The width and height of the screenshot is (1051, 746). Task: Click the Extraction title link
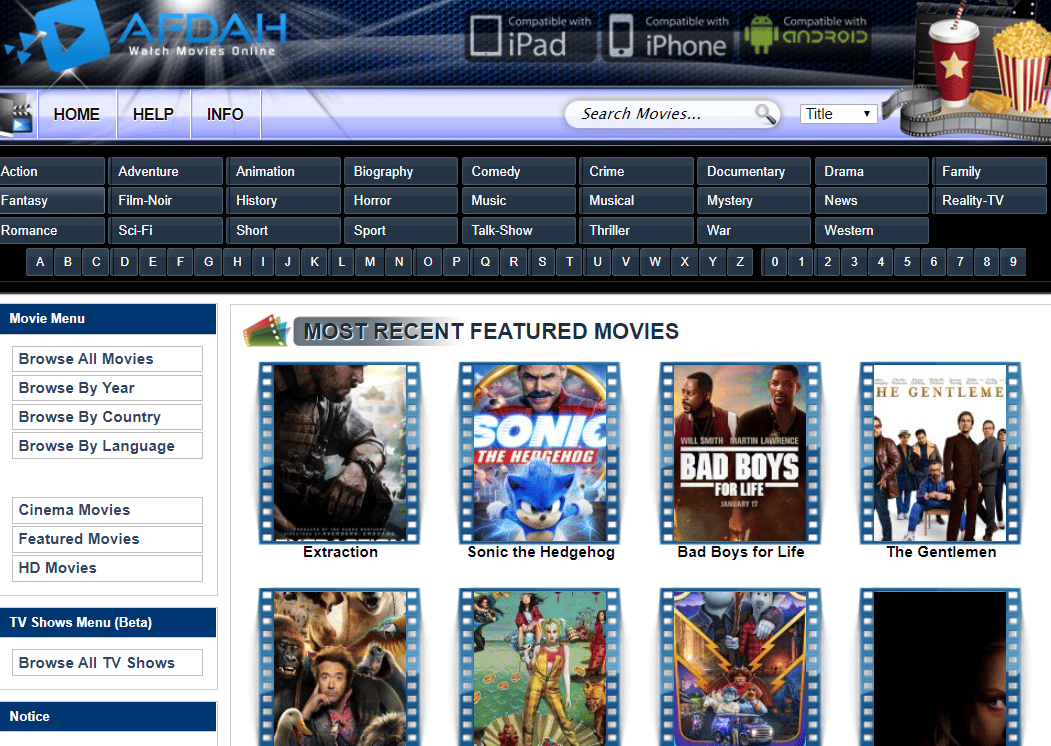[341, 552]
